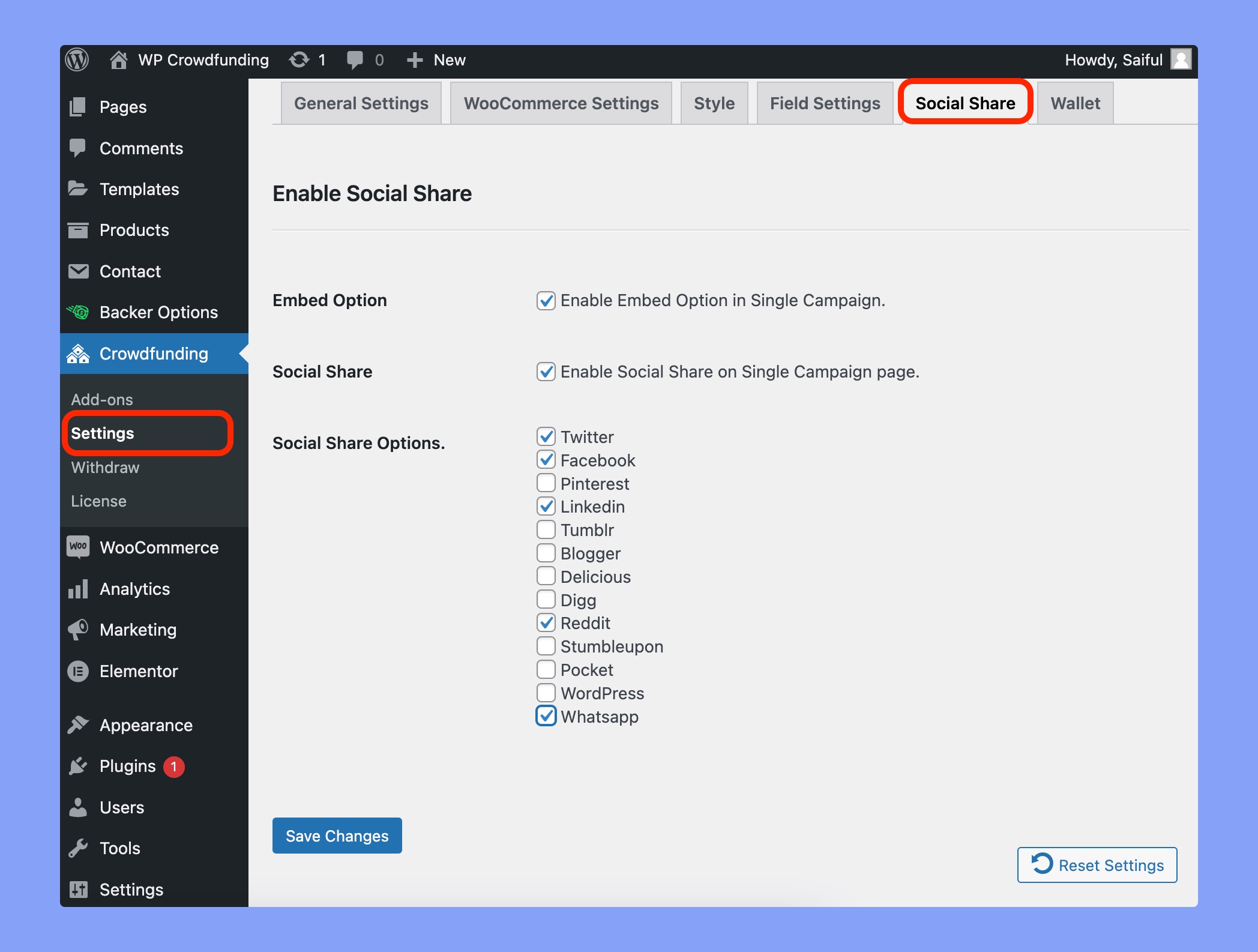Viewport: 1258px width, 952px height.
Task: Switch to the General Settings tab
Action: coord(361,103)
